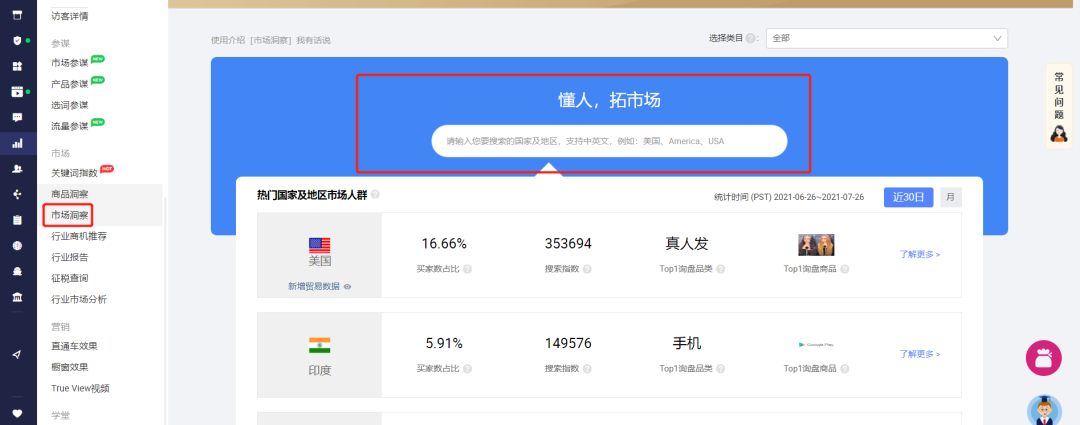Open 行业市场分析 in the sidebar
This screenshot has width=1080, height=425.
[79, 300]
